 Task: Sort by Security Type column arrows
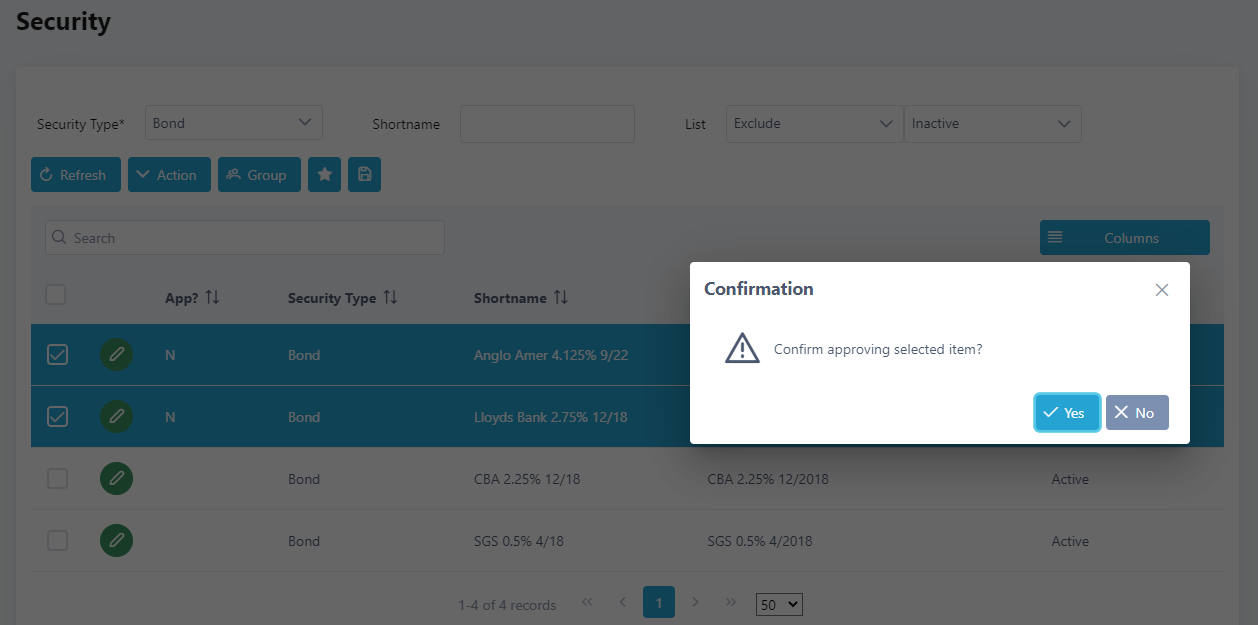[390, 298]
